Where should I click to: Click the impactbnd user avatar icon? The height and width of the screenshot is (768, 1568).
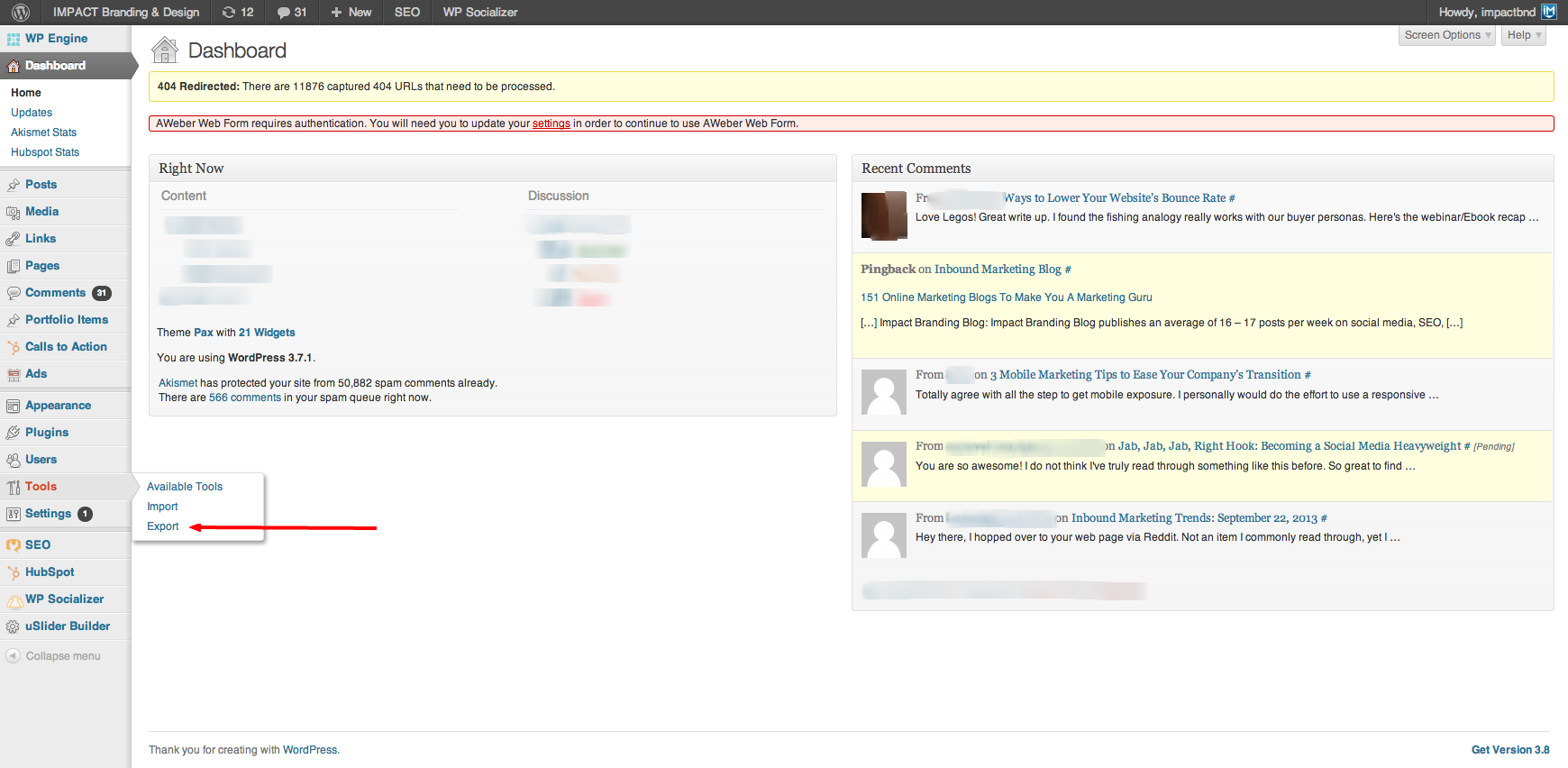coord(1549,12)
